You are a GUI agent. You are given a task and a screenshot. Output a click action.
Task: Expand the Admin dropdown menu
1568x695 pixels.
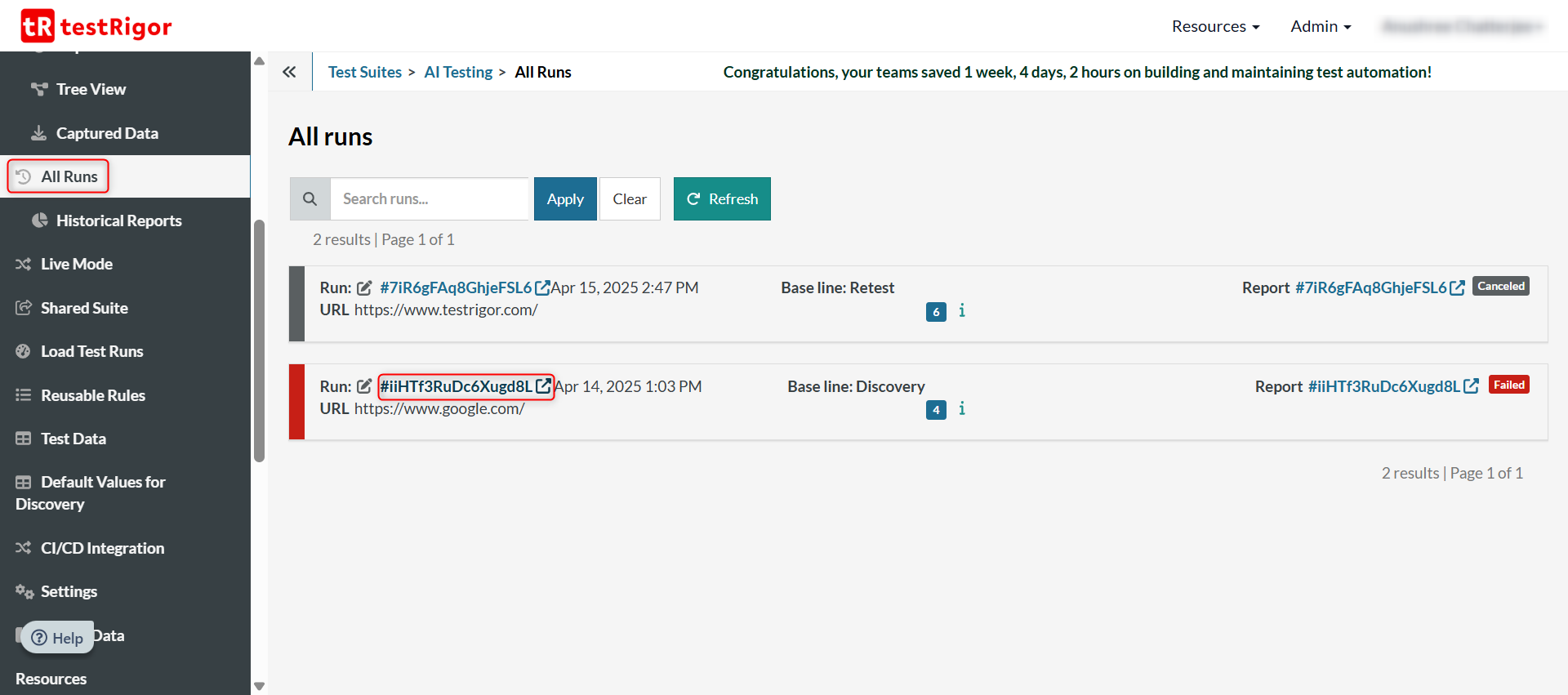coord(1320,26)
